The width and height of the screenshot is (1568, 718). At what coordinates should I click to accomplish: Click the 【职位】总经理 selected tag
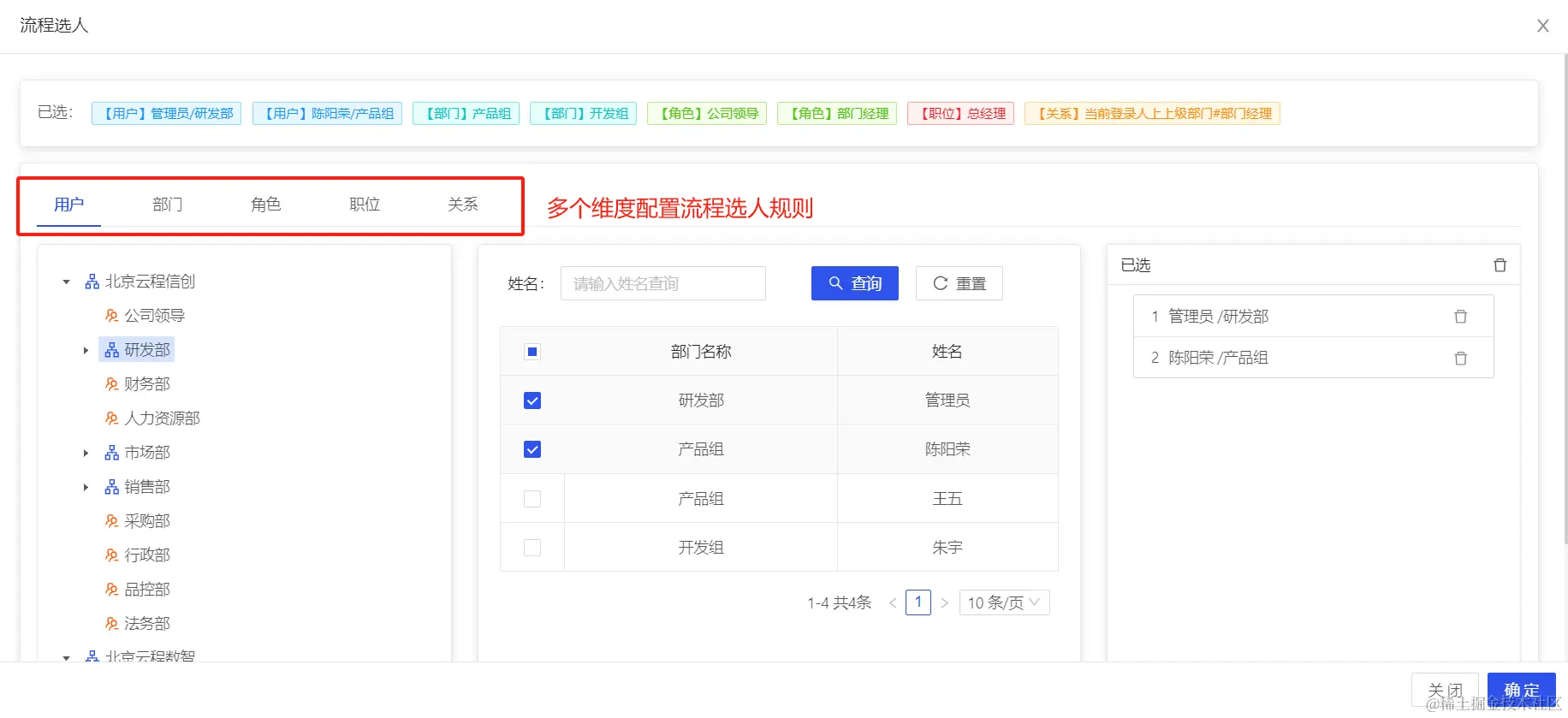pos(961,114)
